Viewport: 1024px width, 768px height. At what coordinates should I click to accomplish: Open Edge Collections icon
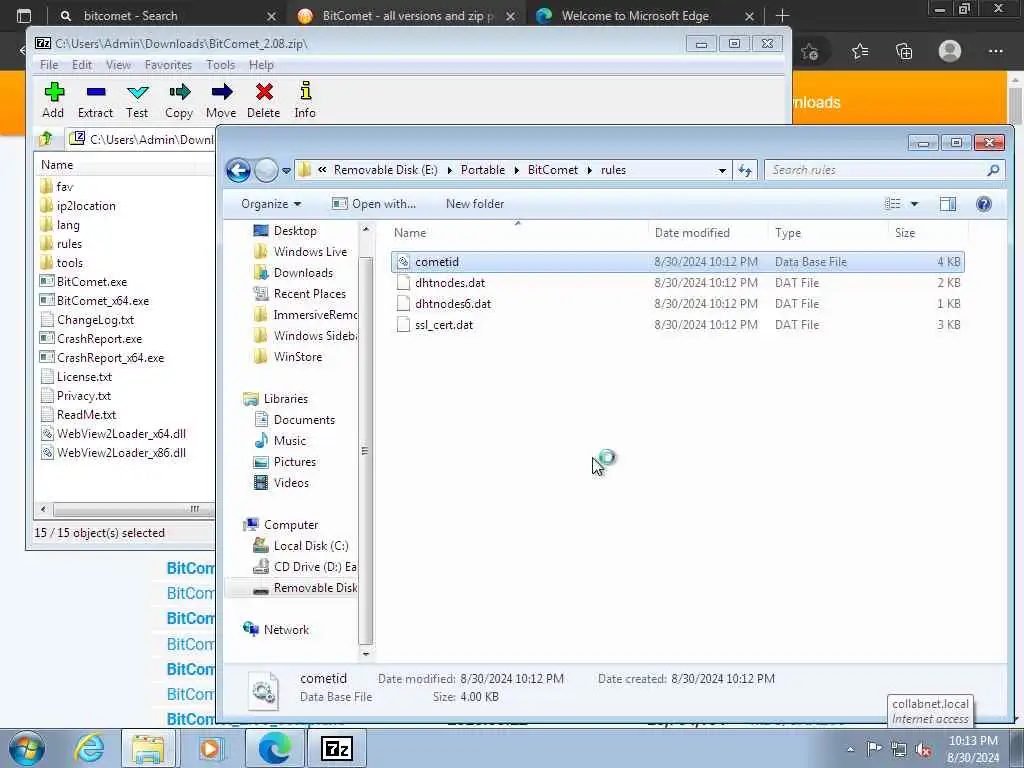pyautogui.click(x=904, y=51)
